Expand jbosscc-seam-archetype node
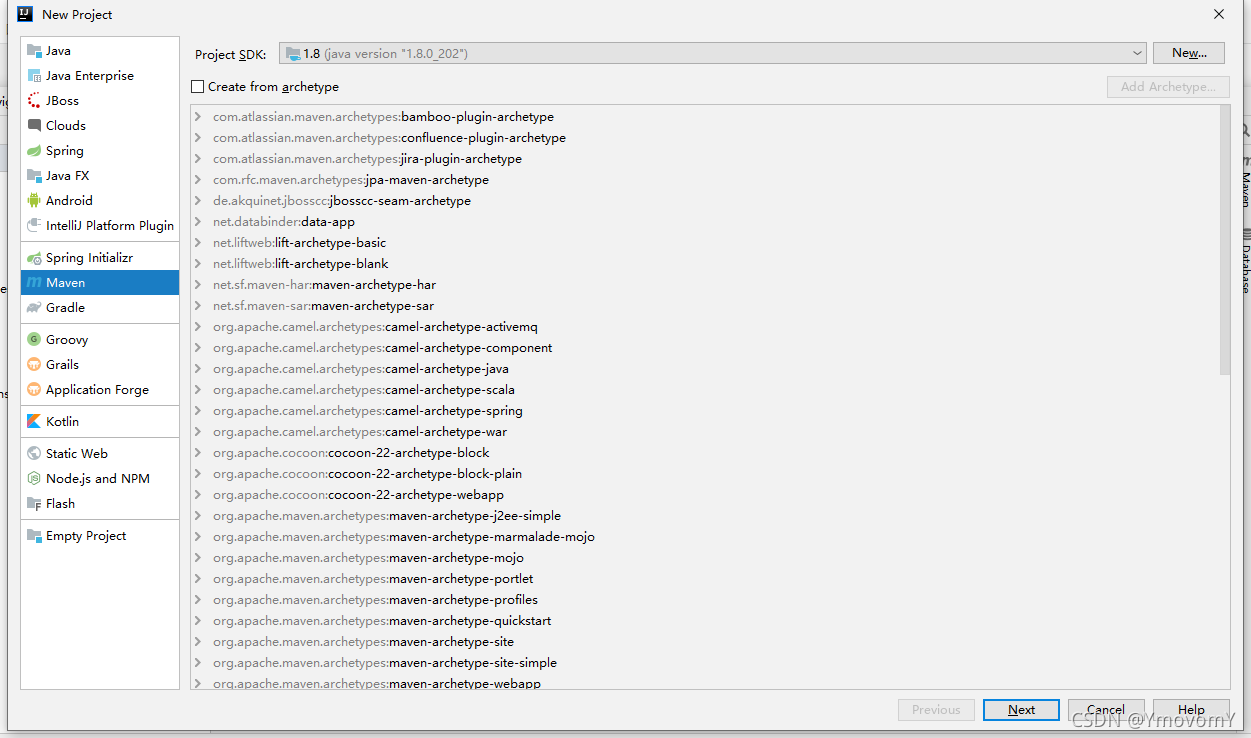 (x=199, y=201)
